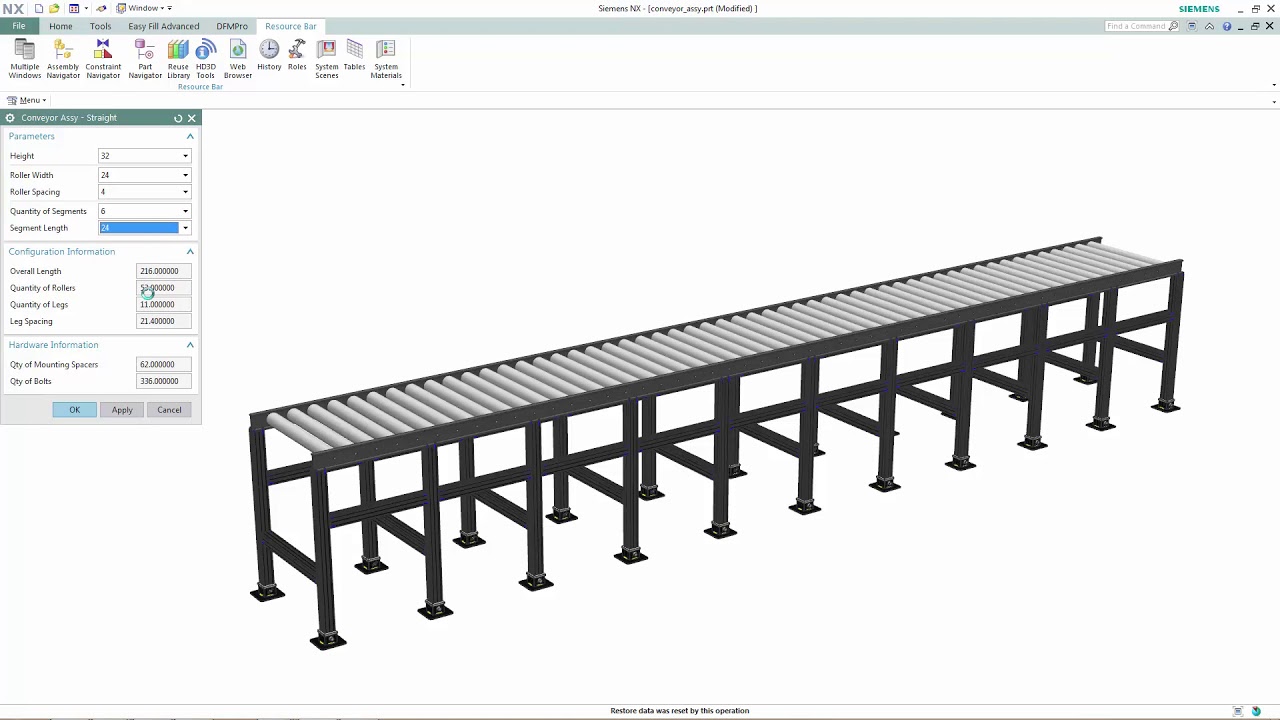Open Multiple Windows tool

click(x=25, y=59)
